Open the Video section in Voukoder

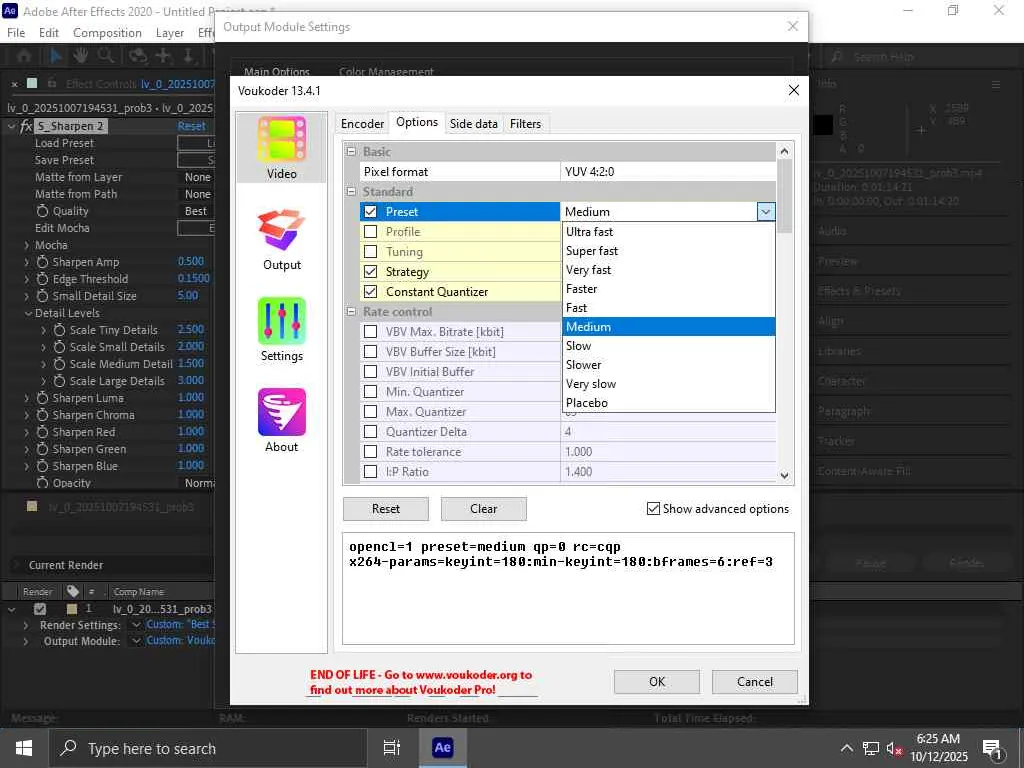281,148
